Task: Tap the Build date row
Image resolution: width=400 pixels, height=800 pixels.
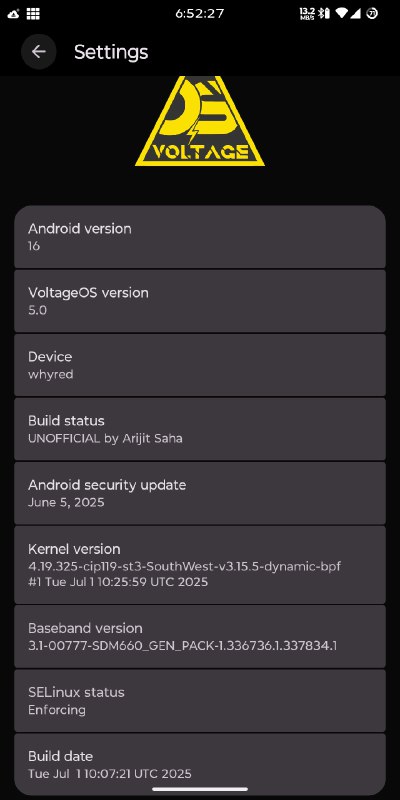Action: pyautogui.click(x=200, y=764)
